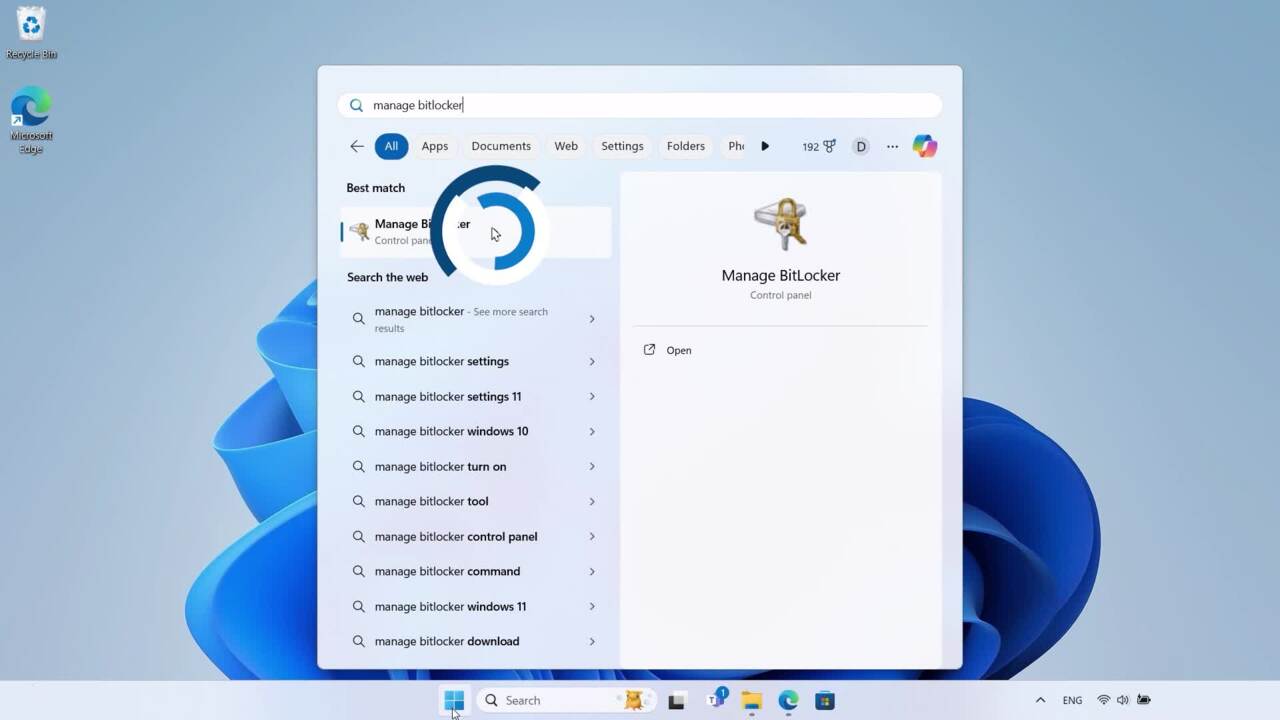Viewport: 1280px width, 720px height.
Task: Expand the 'manage bitlocker command' chevron
Action: click(x=592, y=571)
